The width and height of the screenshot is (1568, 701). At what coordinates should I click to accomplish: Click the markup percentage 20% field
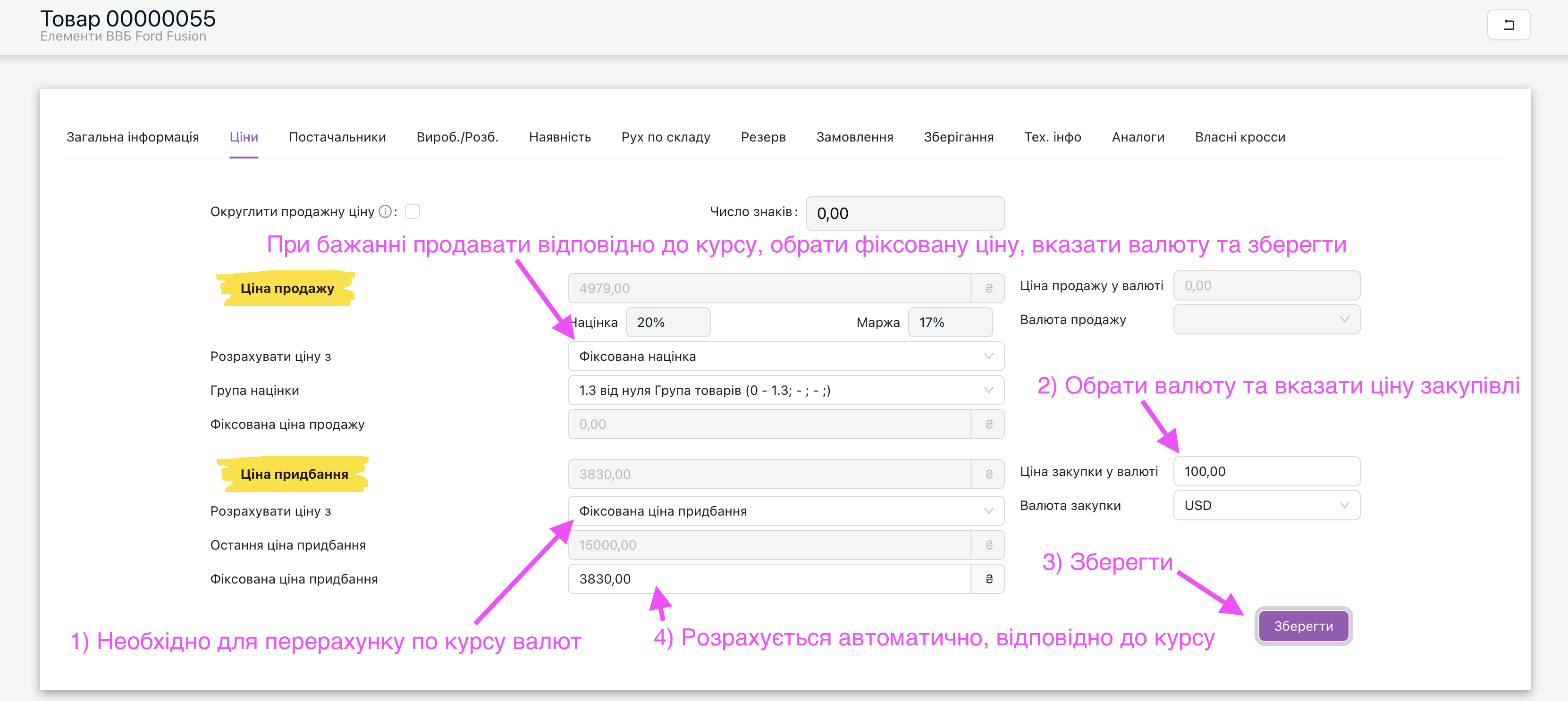(x=667, y=323)
